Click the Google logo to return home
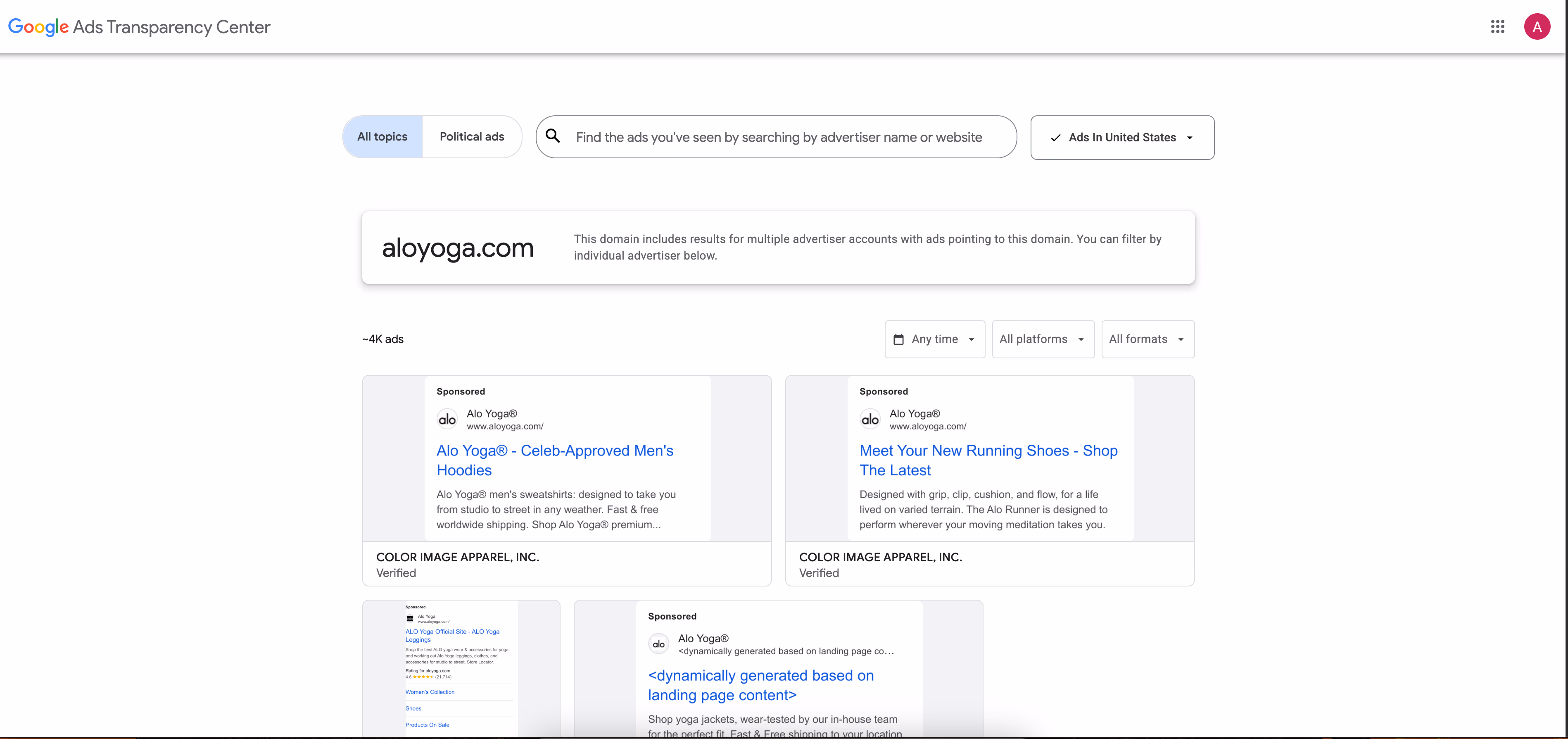This screenshot has height=739, width=1568. click(38, 27)
